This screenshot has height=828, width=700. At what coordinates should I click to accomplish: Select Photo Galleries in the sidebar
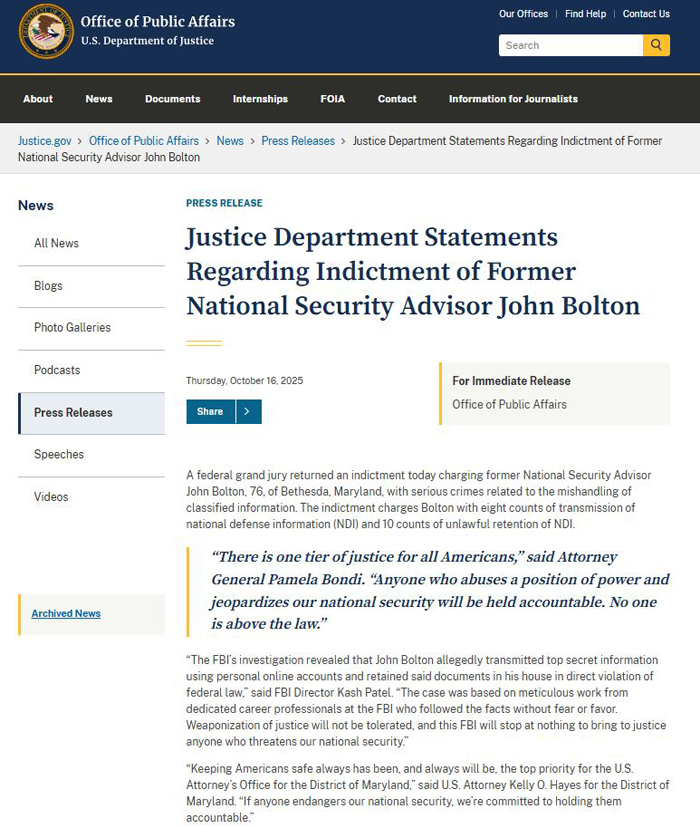(x=72, y=328)
